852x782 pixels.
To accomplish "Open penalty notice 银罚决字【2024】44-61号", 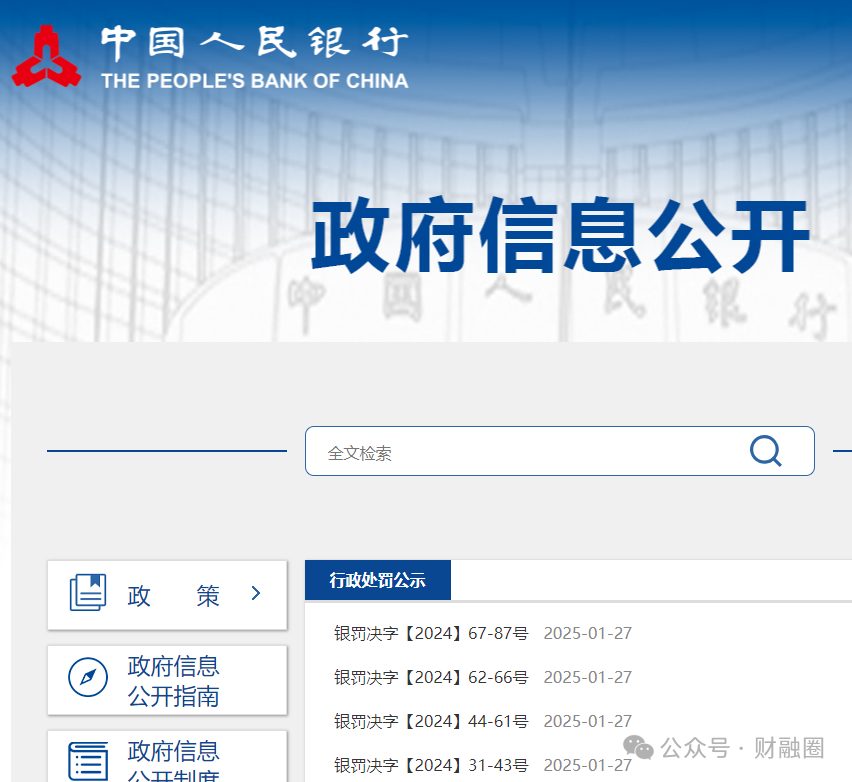I will [x=431, y=721].
